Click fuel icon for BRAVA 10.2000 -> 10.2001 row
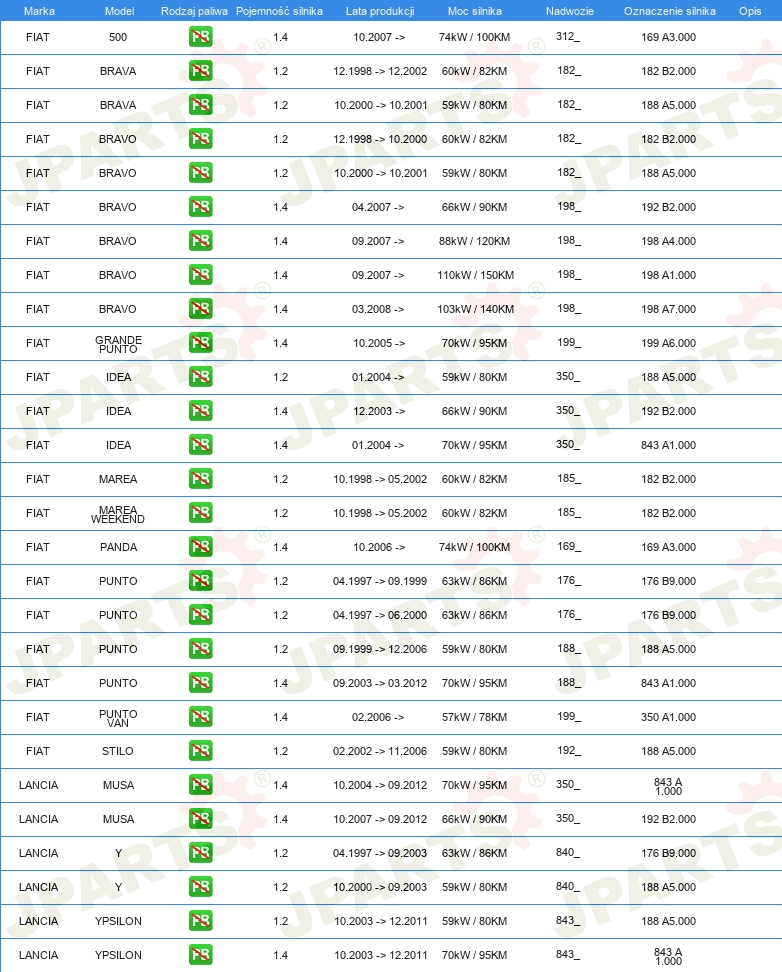The height and width of the screenshot is (972, 782). pyautogui.click(x=200, y=105)
